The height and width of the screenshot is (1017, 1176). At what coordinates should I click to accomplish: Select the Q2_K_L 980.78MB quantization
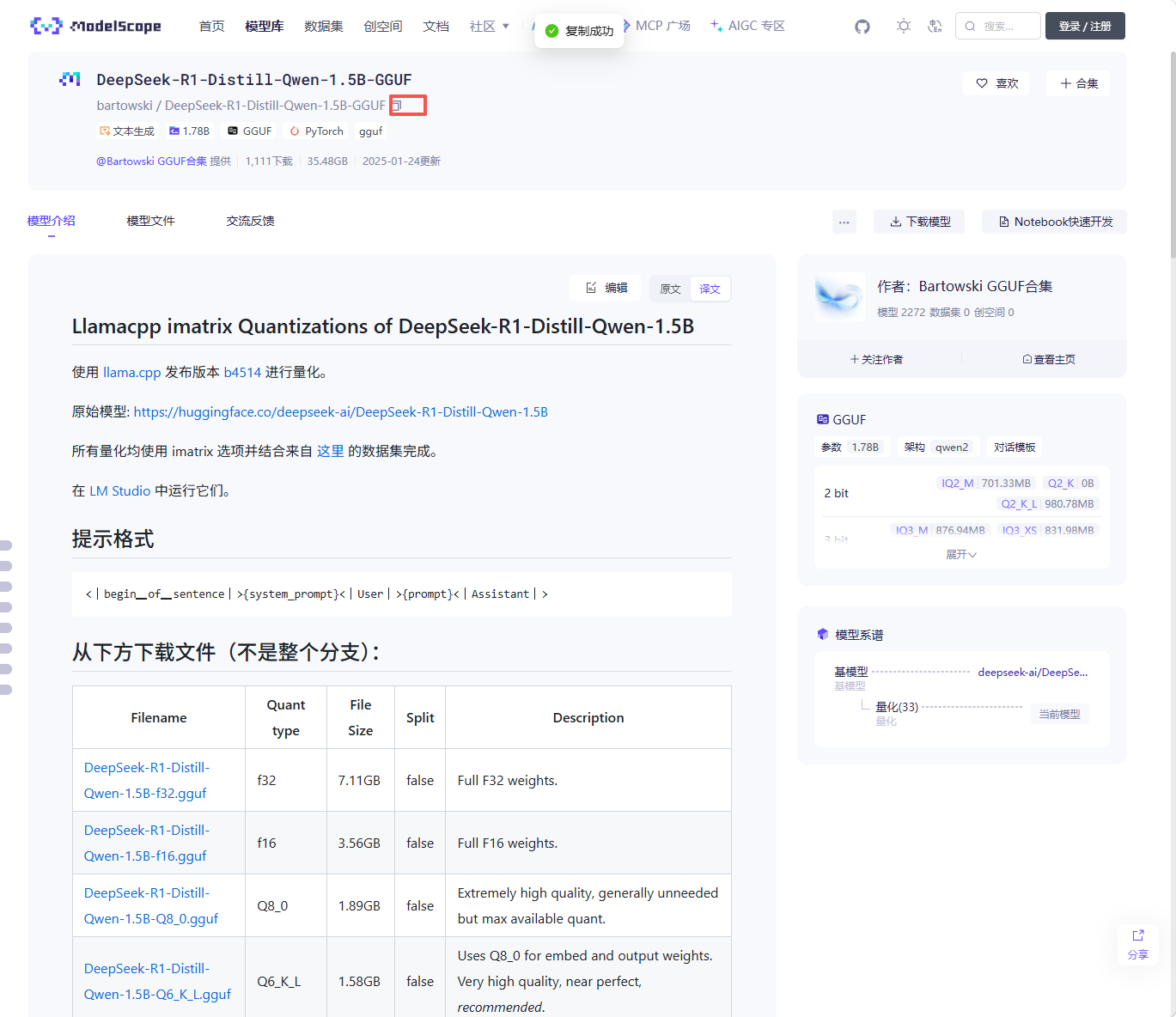(x=1048, y=504)
